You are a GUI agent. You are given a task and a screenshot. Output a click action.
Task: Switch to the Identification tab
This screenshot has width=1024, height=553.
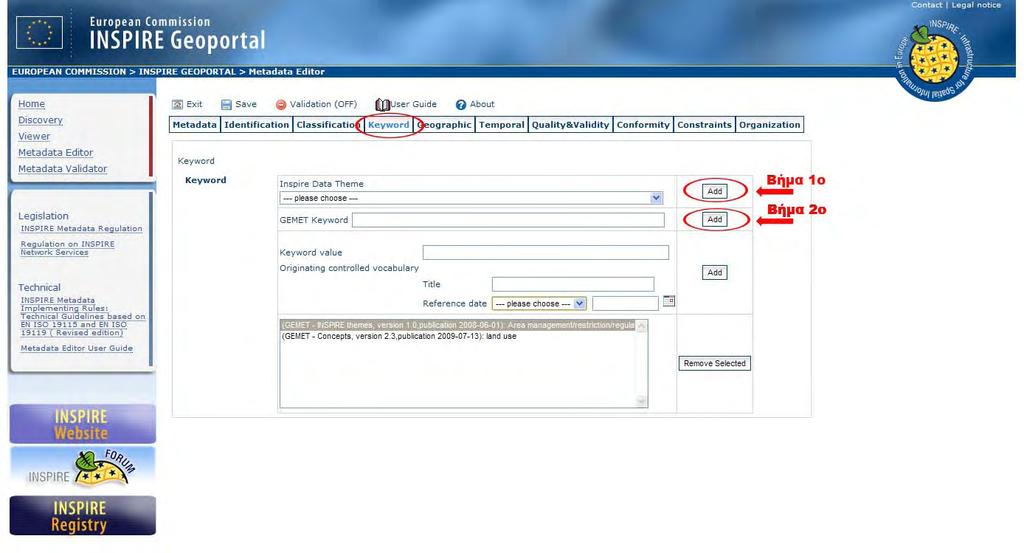[x=256, y=125]
